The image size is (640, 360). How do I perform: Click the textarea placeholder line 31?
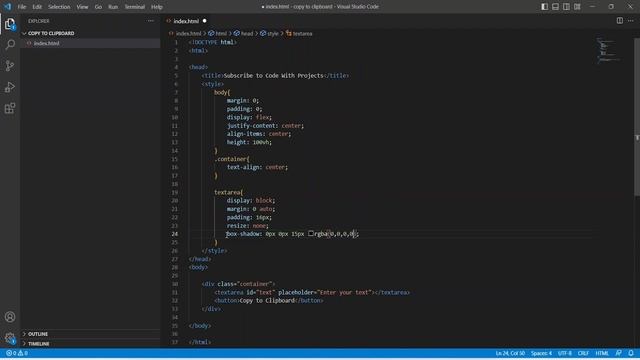point(312,292)
